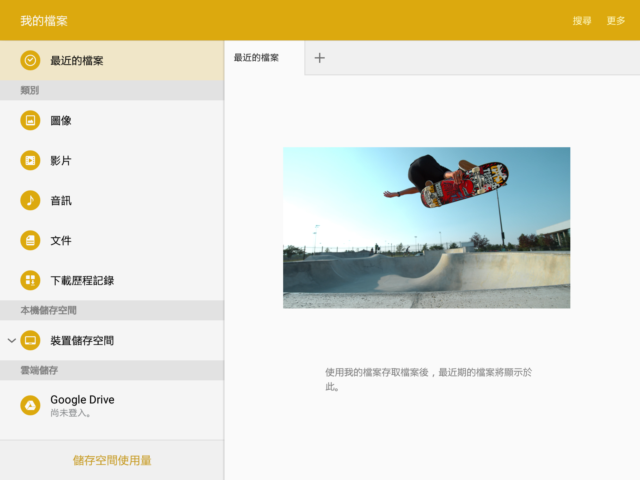Select the 文件 category label
The width and height of the screenshot is (640, 480).
61,240
